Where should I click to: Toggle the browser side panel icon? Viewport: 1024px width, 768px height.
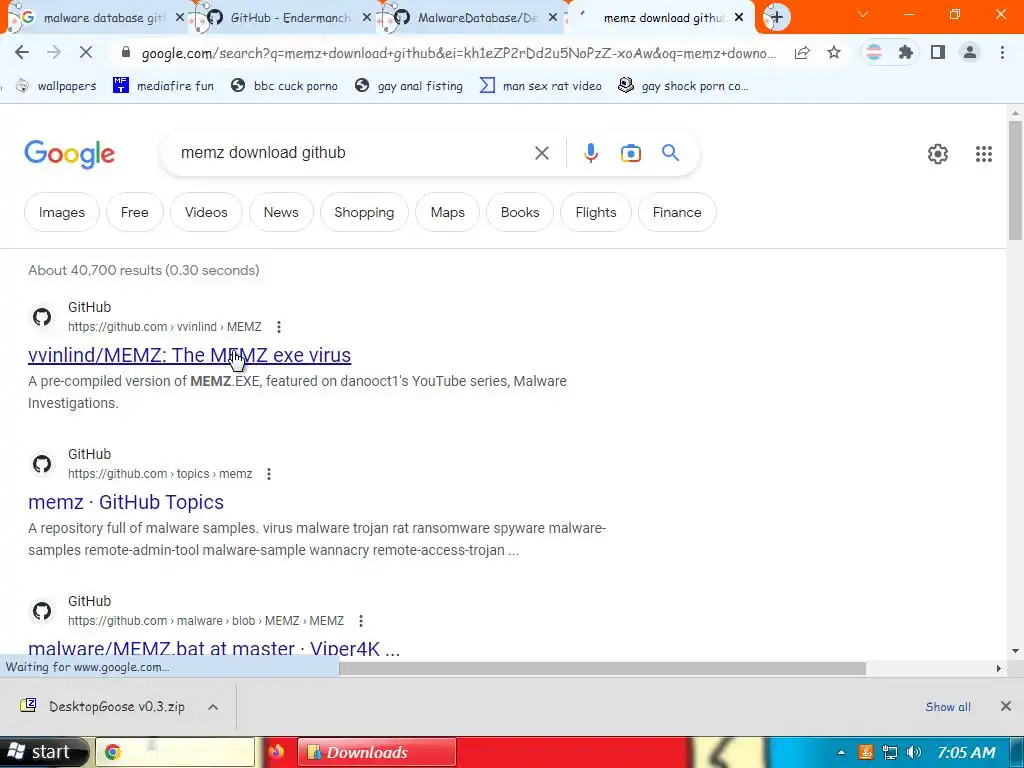[938, 53]
